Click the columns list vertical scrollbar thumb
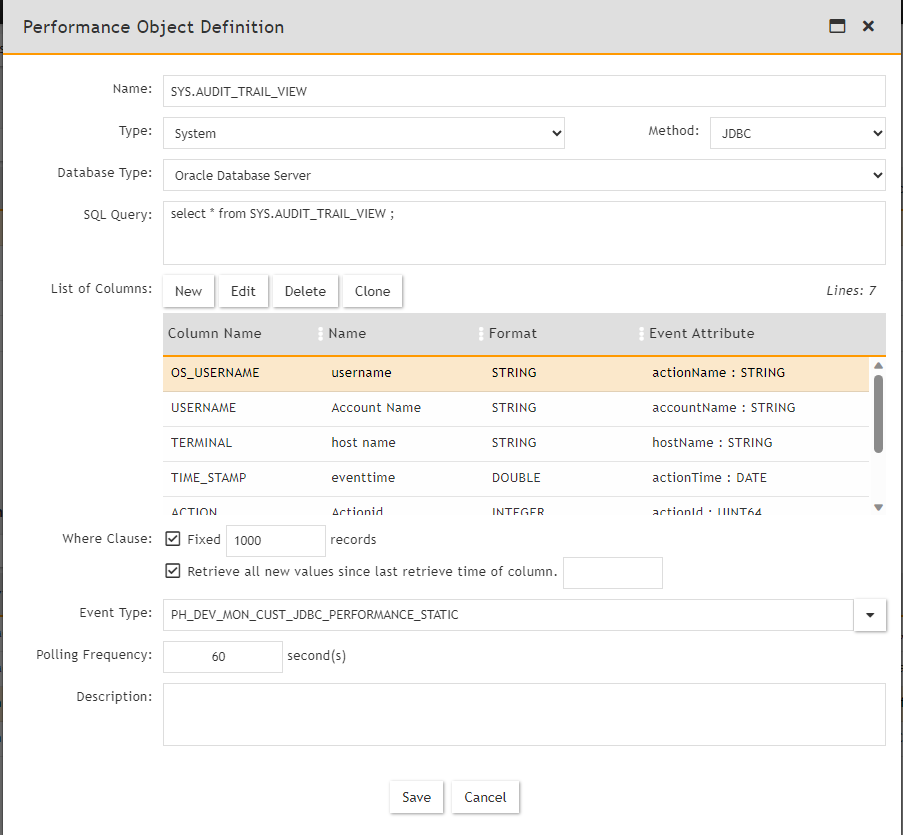The image size is (903, 835). (x=878, y=412)
